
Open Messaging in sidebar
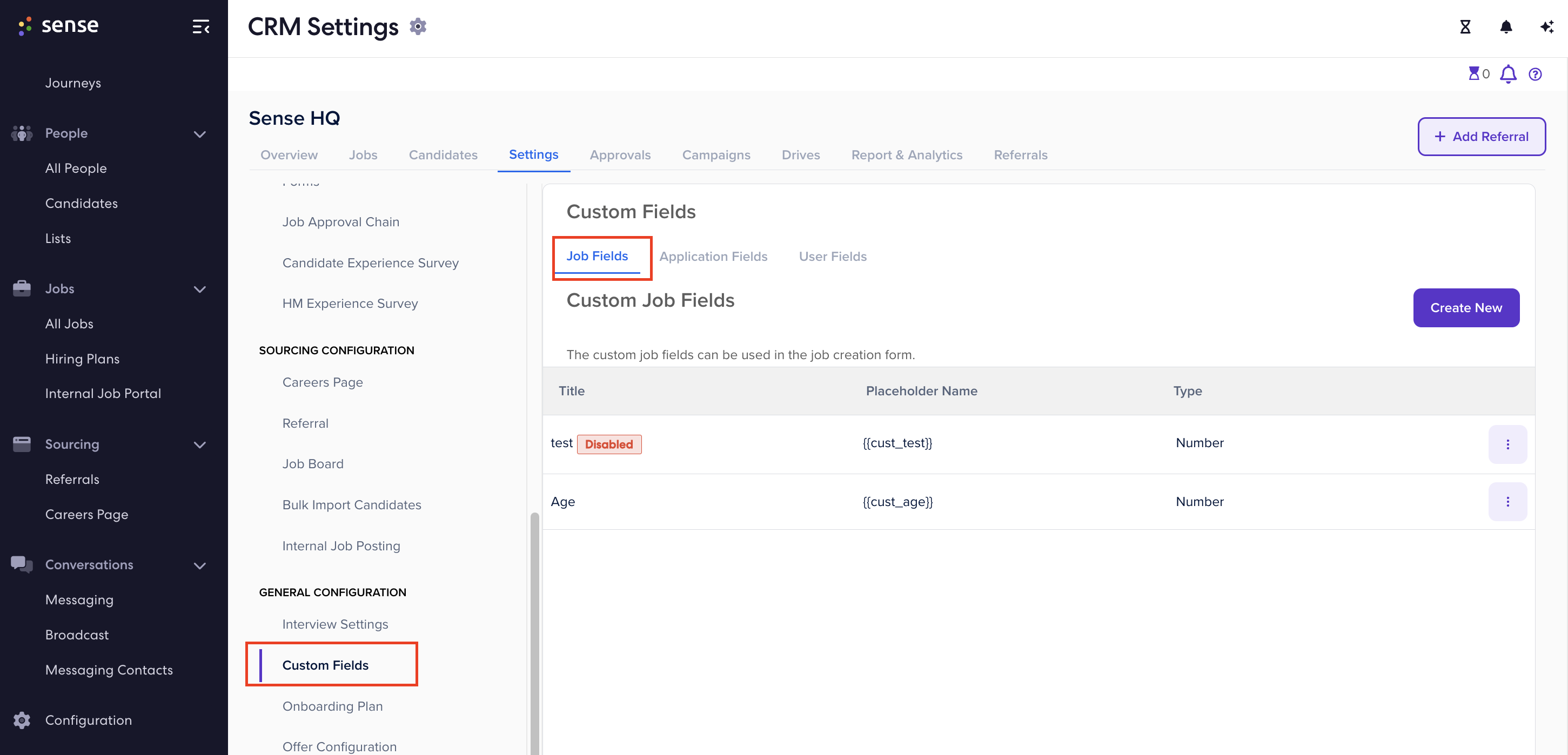79,600
